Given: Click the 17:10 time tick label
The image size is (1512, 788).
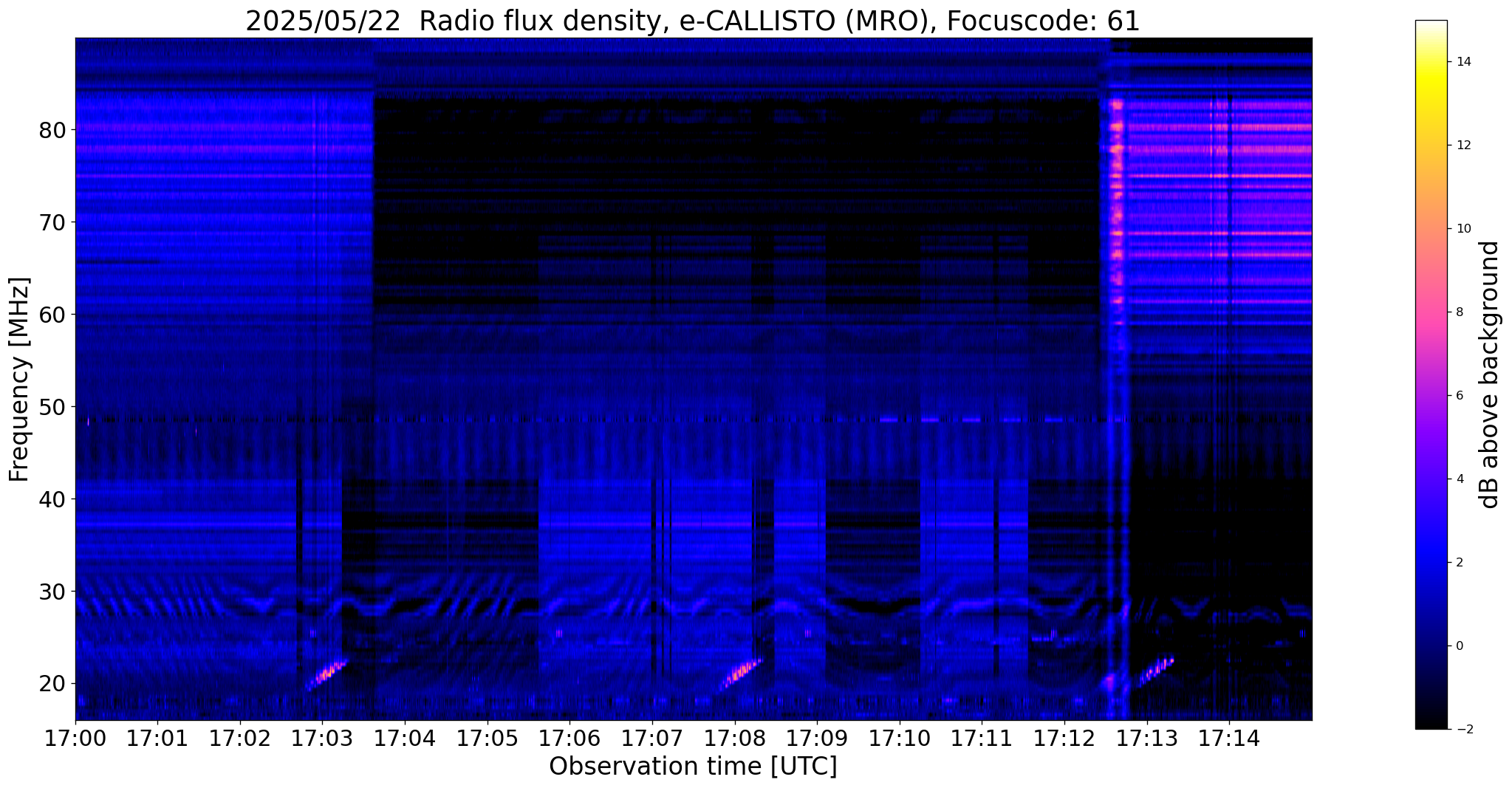Looking at the screenshot, I should 900,739.
